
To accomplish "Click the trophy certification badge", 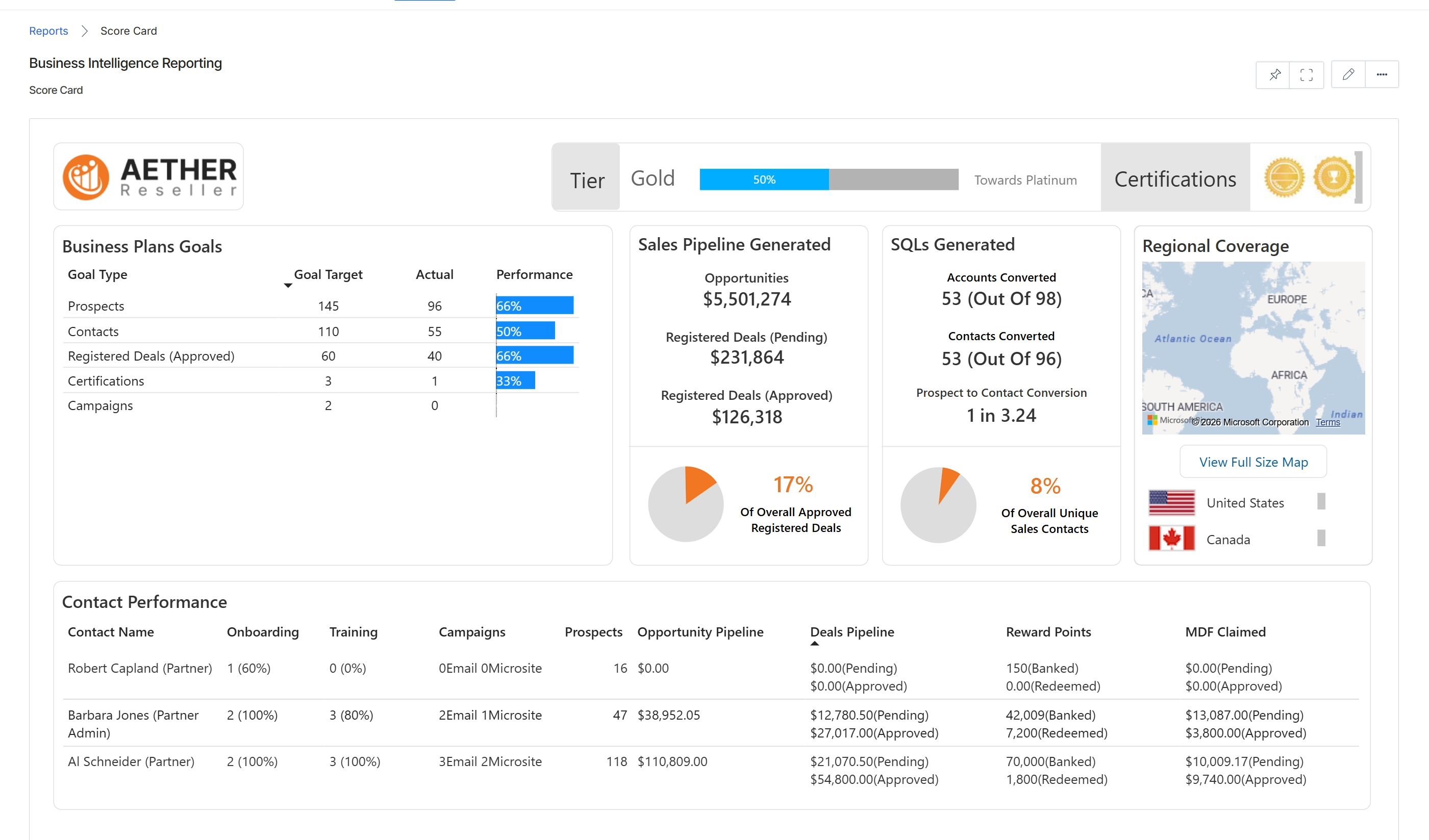I will point(1334,177).
